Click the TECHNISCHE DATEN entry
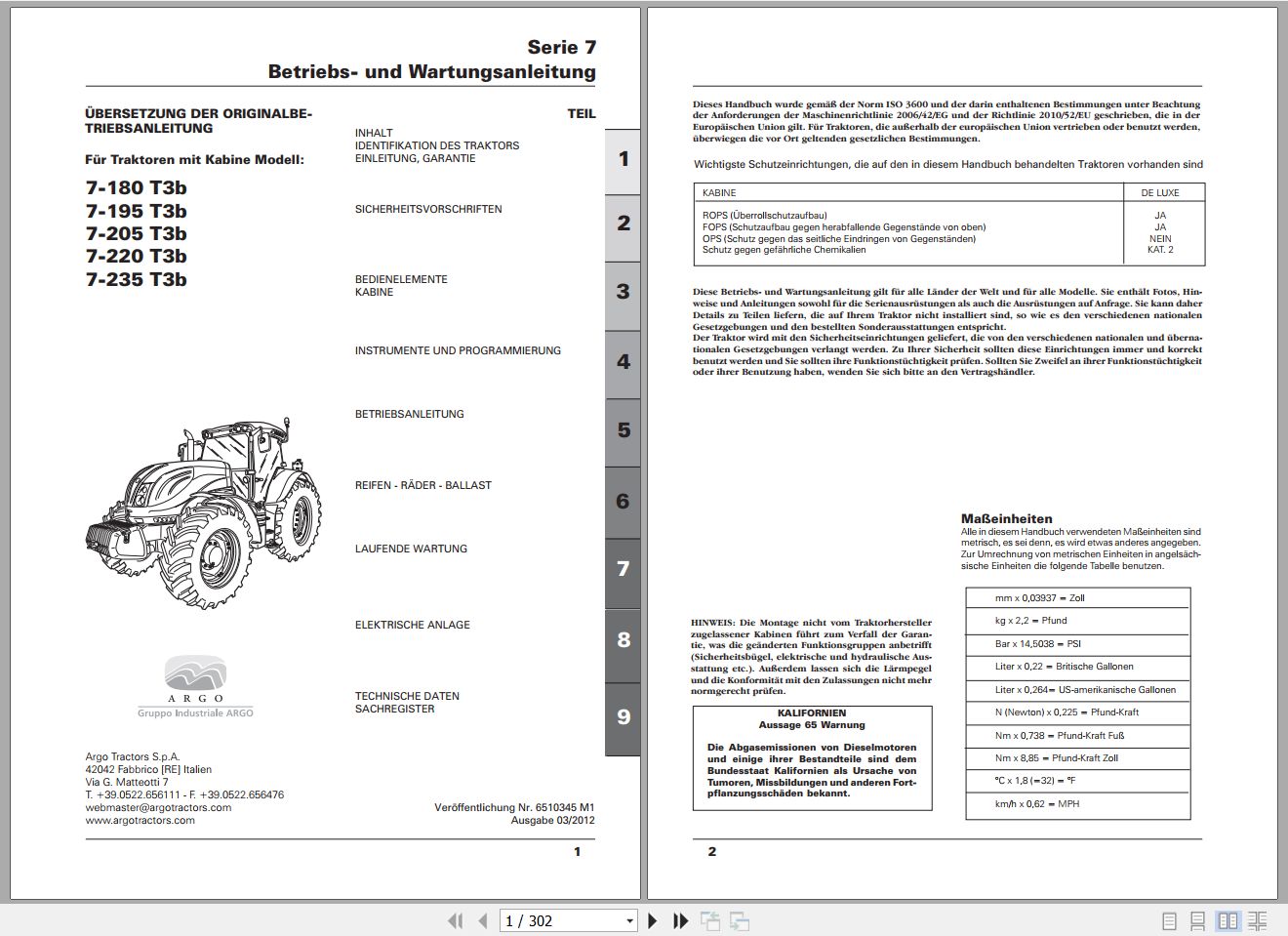The height and width of the screenshot is (936, 1288). (x=407, y=696)
